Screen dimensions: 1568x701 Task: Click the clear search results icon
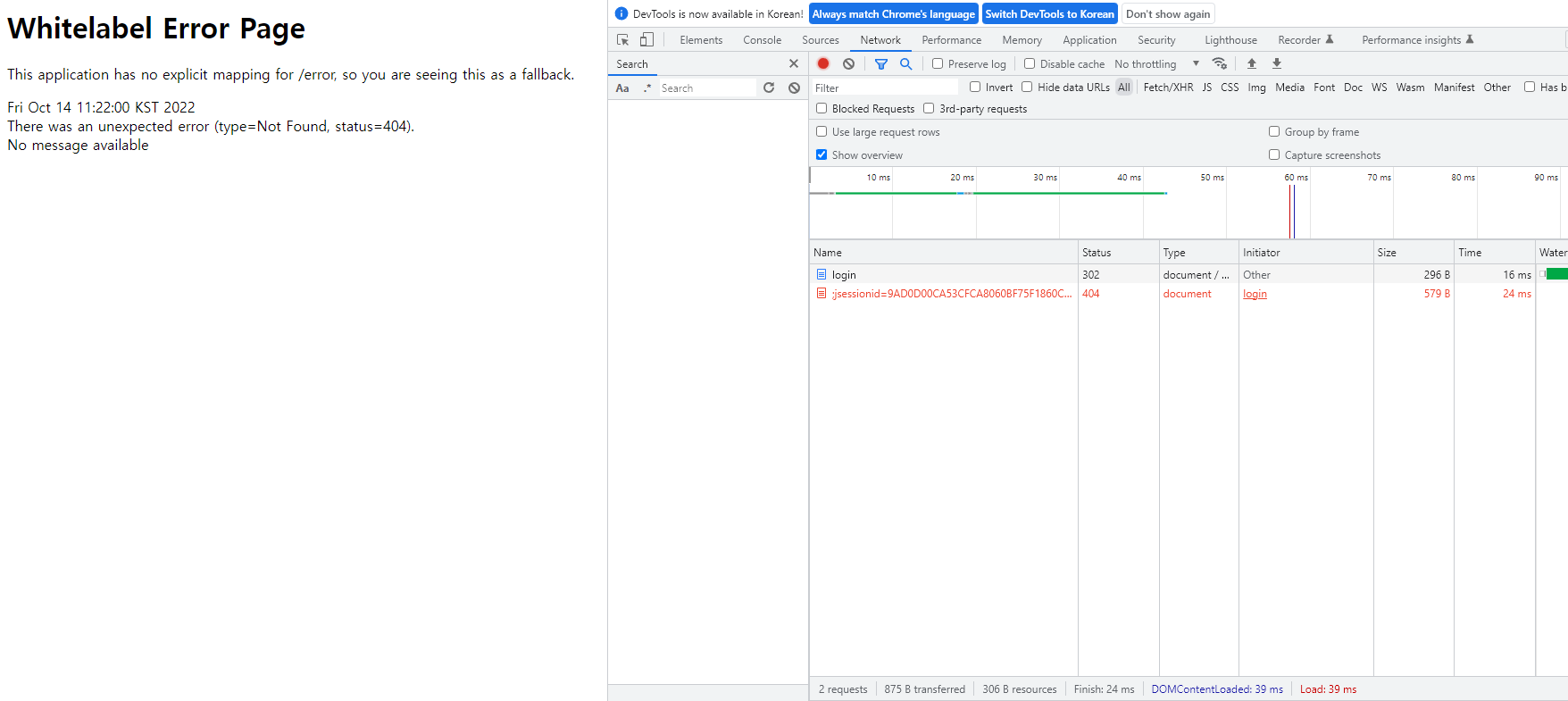(794, 88)
